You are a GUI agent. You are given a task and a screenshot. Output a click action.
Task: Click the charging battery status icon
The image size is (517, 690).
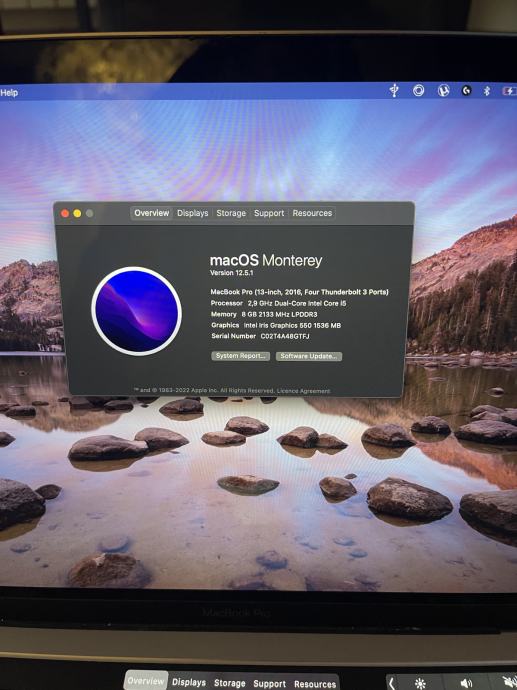pyautogui.click(x=510, y=91)
